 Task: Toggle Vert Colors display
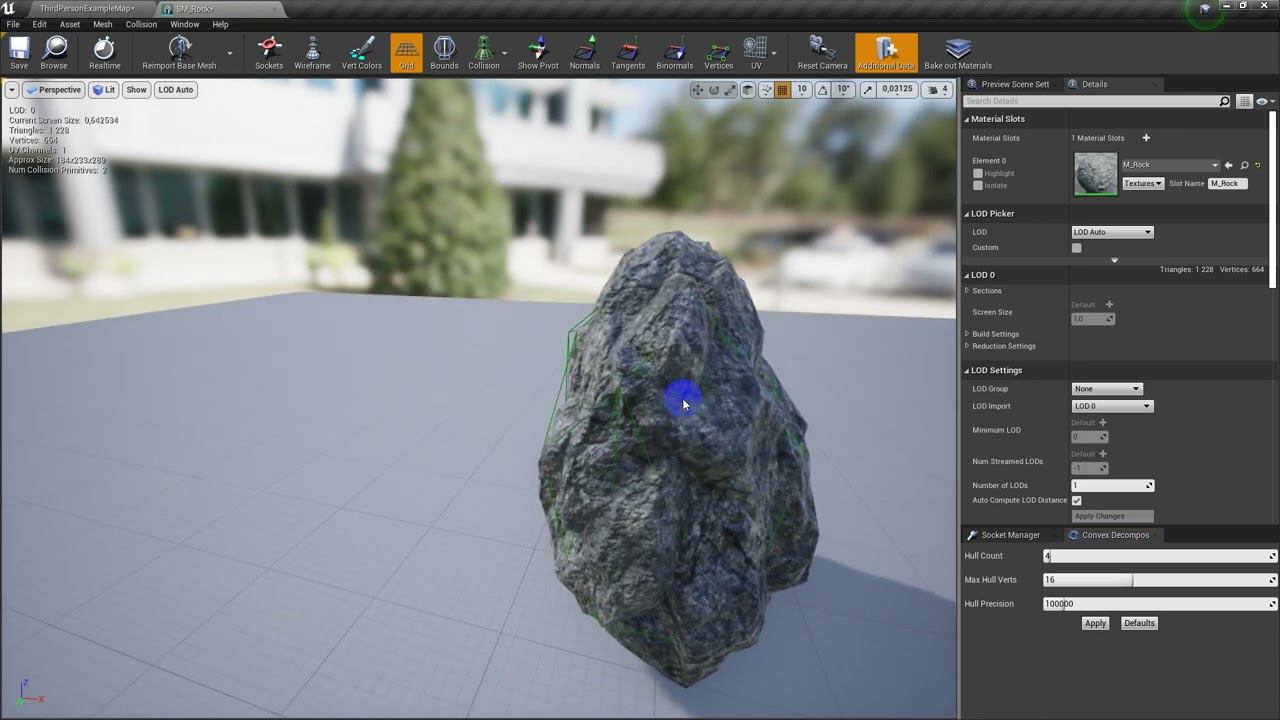(x=362, y=52)
